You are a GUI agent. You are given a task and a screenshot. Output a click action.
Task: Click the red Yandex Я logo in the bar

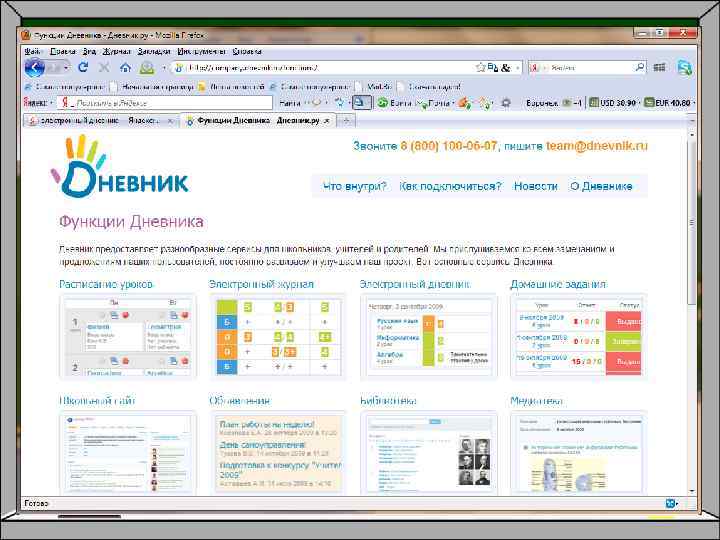pos(65,102)
